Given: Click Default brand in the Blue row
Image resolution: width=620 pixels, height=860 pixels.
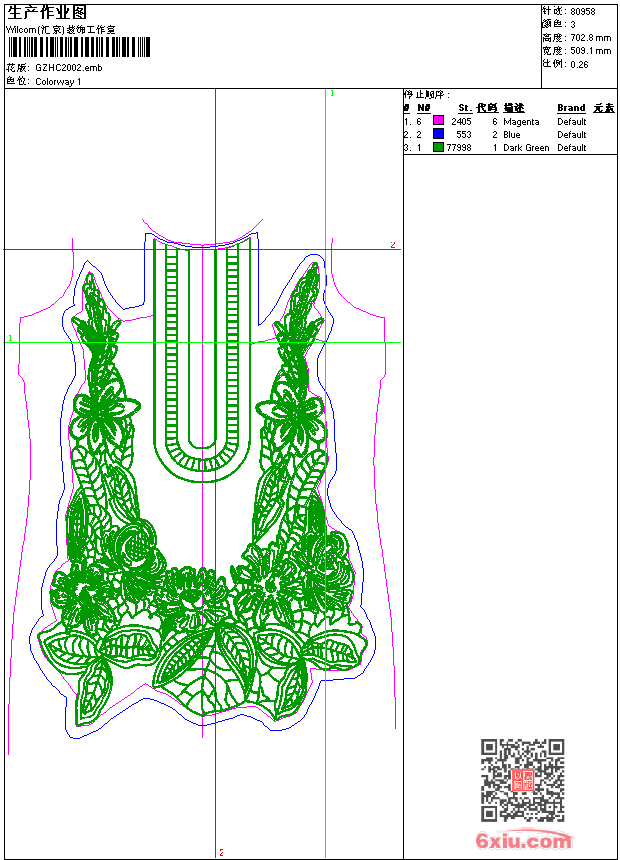Looking at the screenshot, I should coord(572,134).
